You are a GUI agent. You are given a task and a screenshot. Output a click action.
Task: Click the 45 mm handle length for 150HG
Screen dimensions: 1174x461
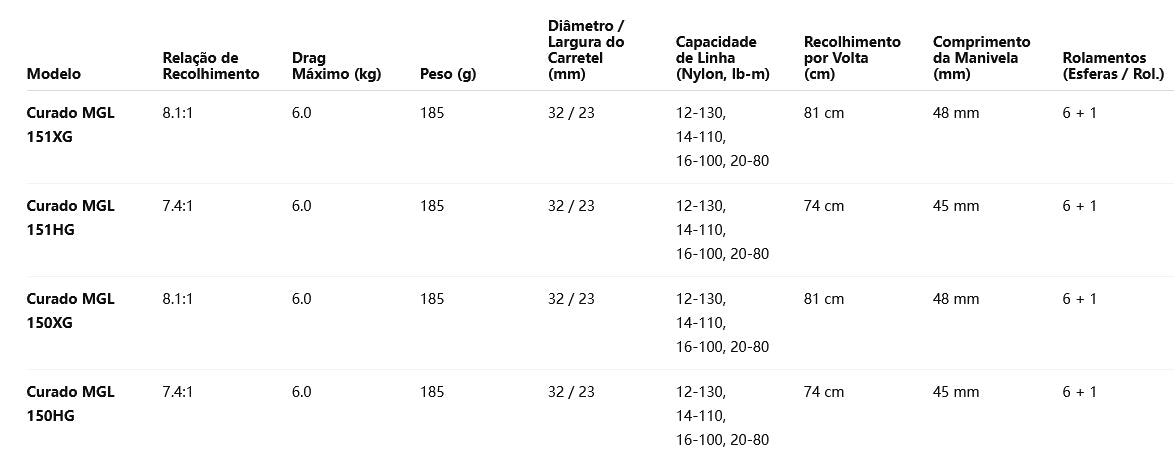(956, 392)
